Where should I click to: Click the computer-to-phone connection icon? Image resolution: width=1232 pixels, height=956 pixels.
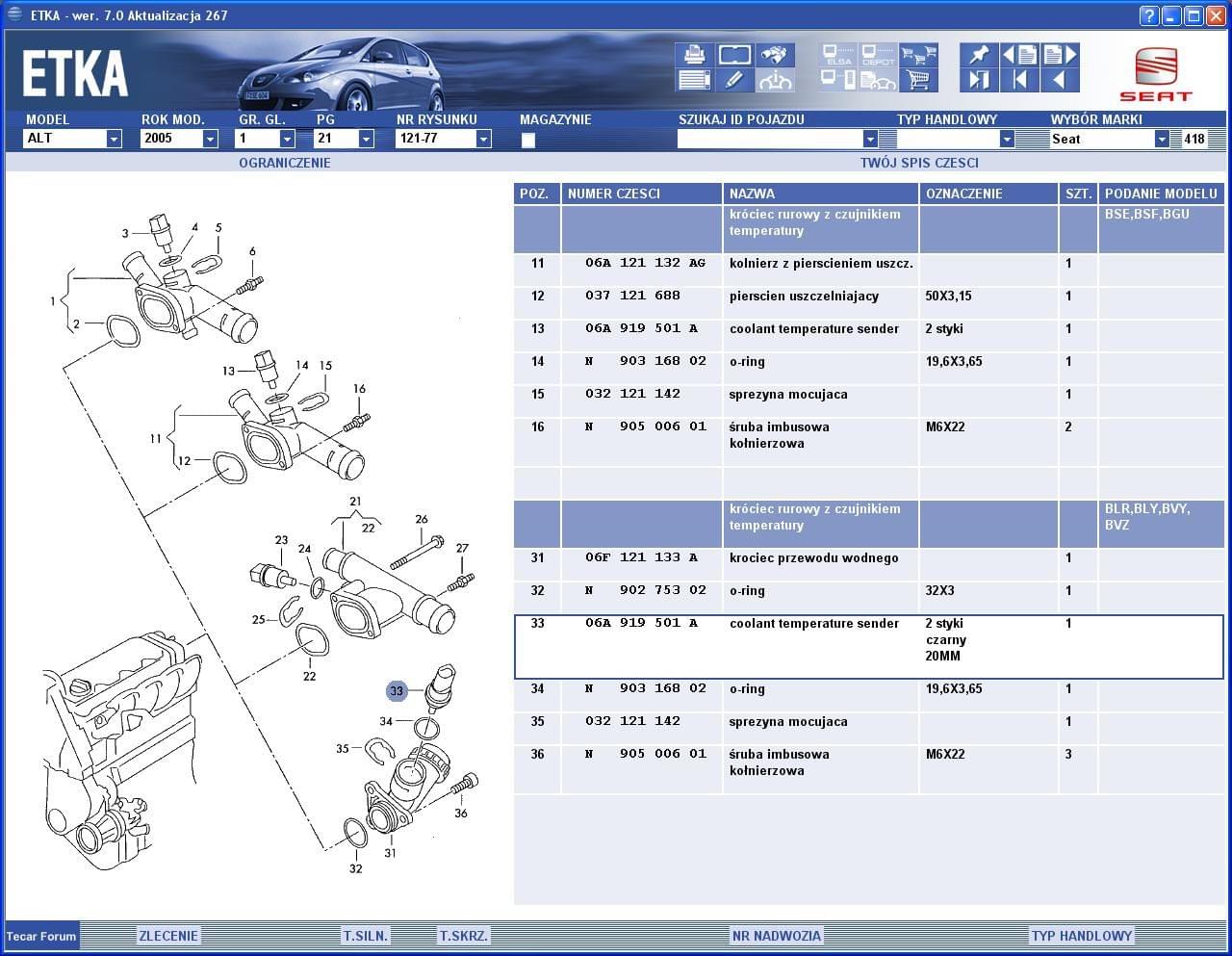[838, 80]
